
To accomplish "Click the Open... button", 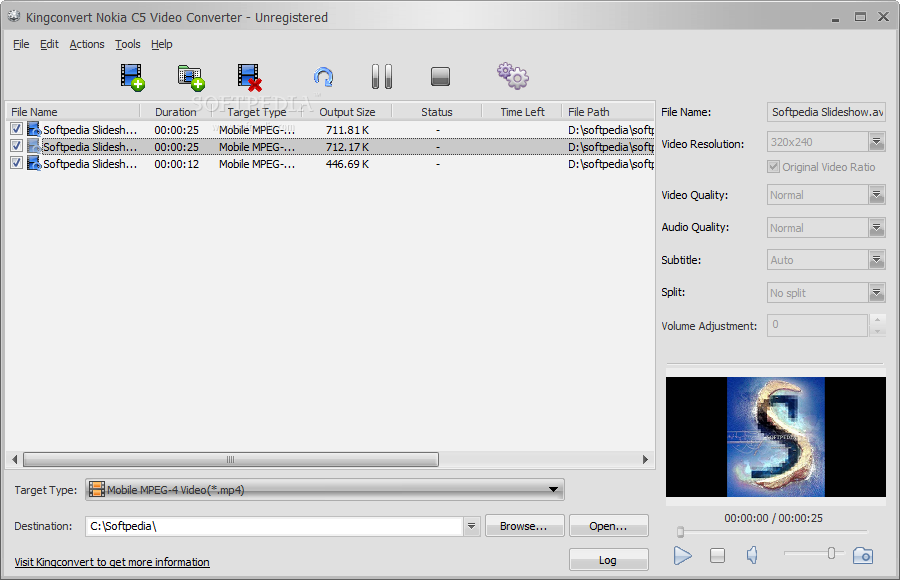I will pyautogui.click(x=609, y=526).
